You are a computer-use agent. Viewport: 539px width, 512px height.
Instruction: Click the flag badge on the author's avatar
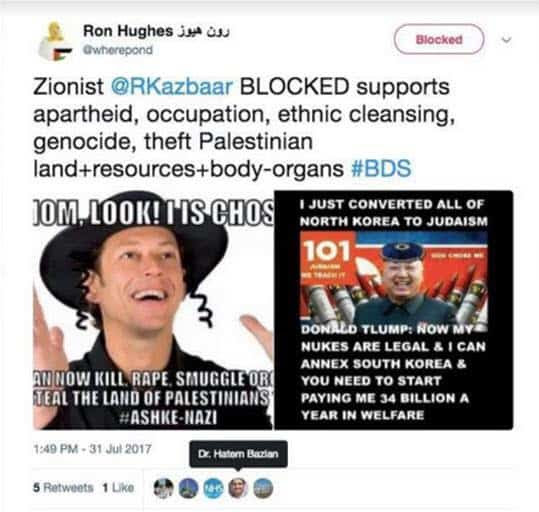63,54
